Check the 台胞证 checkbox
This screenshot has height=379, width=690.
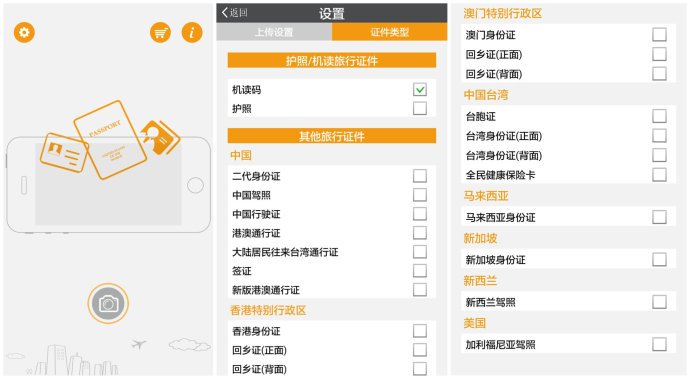point(659,116)
